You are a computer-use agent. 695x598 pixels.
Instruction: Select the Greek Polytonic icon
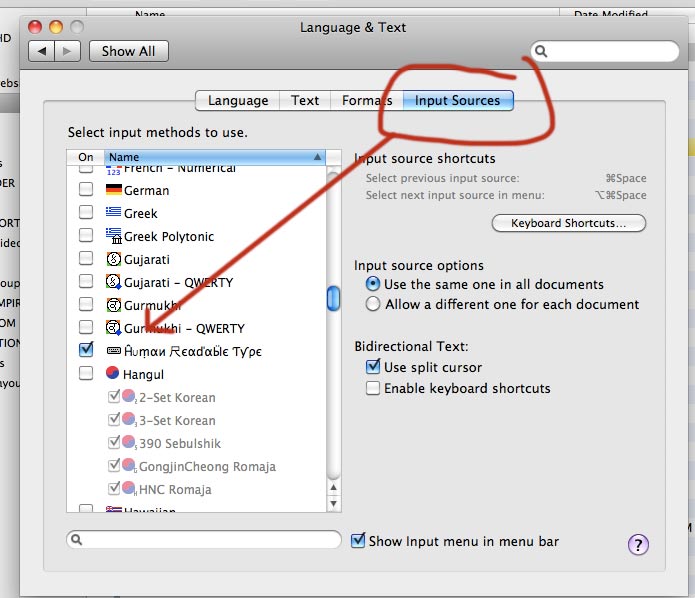coord(114,236)
